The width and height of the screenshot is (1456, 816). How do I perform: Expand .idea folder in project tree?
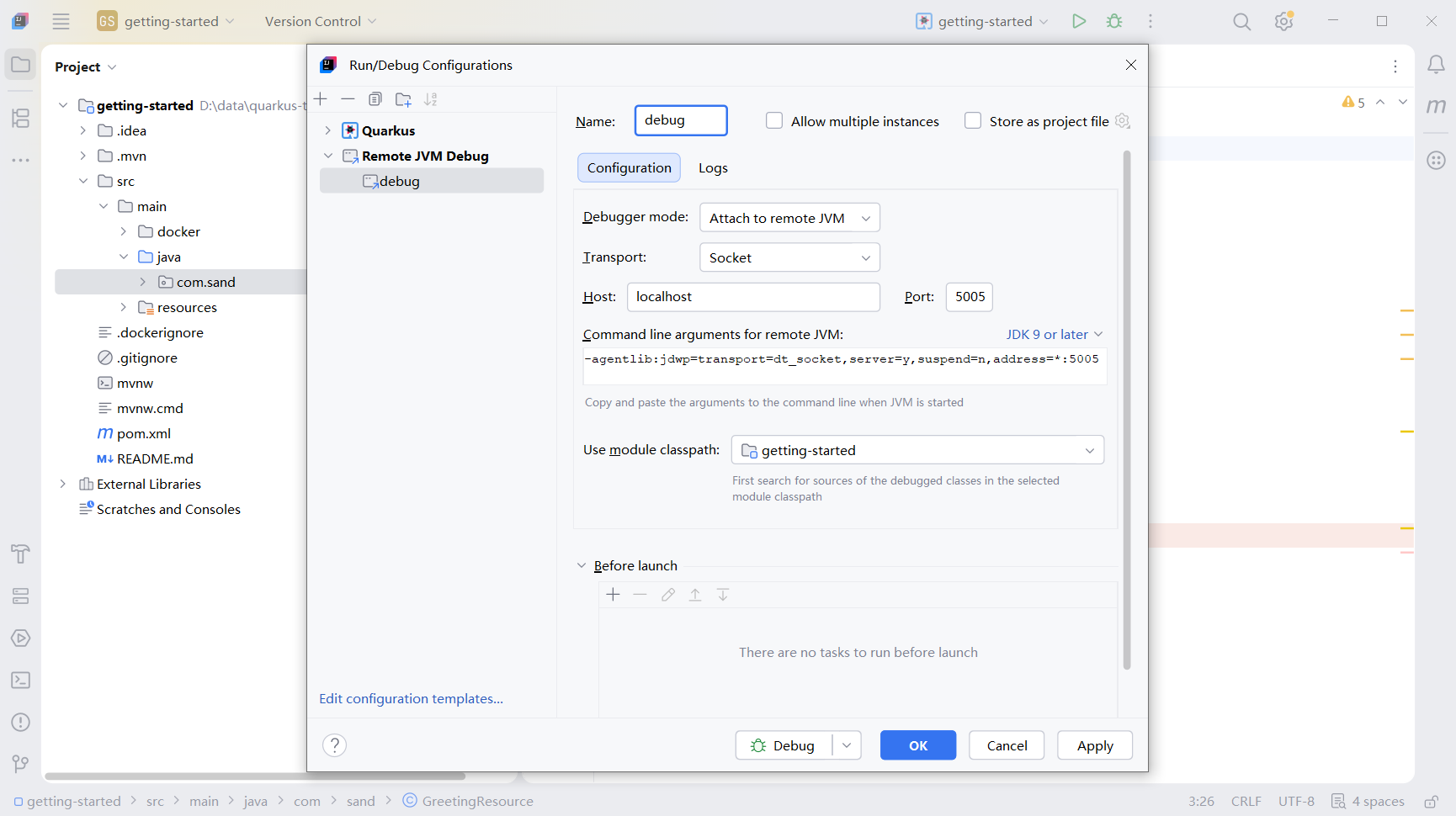point(82,130)
